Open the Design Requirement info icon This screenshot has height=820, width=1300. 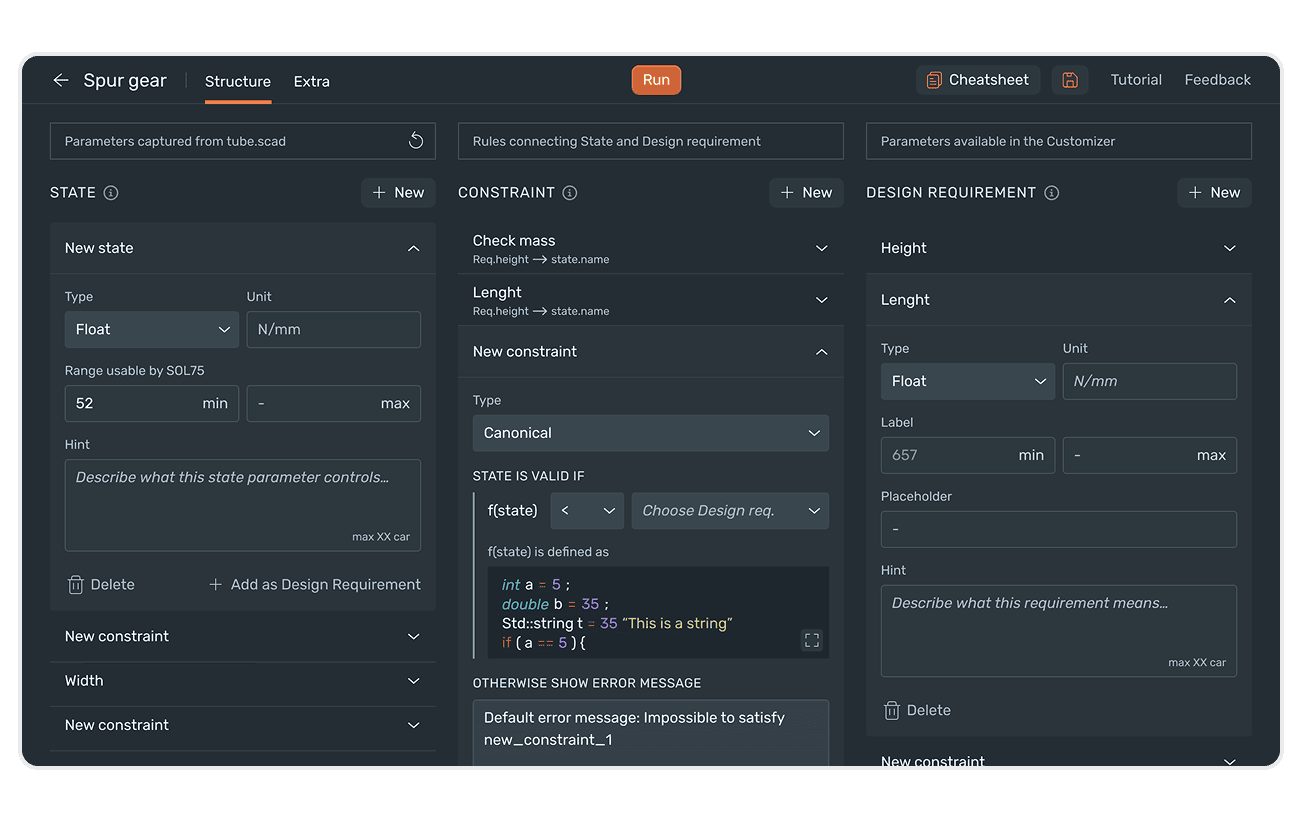(x=1052, y=193)
